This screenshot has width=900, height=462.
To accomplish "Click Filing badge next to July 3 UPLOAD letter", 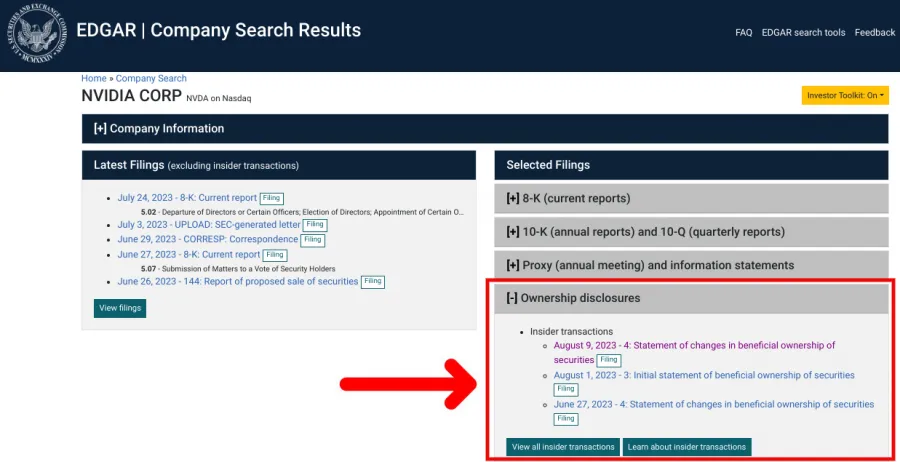I will click(315, 226).
